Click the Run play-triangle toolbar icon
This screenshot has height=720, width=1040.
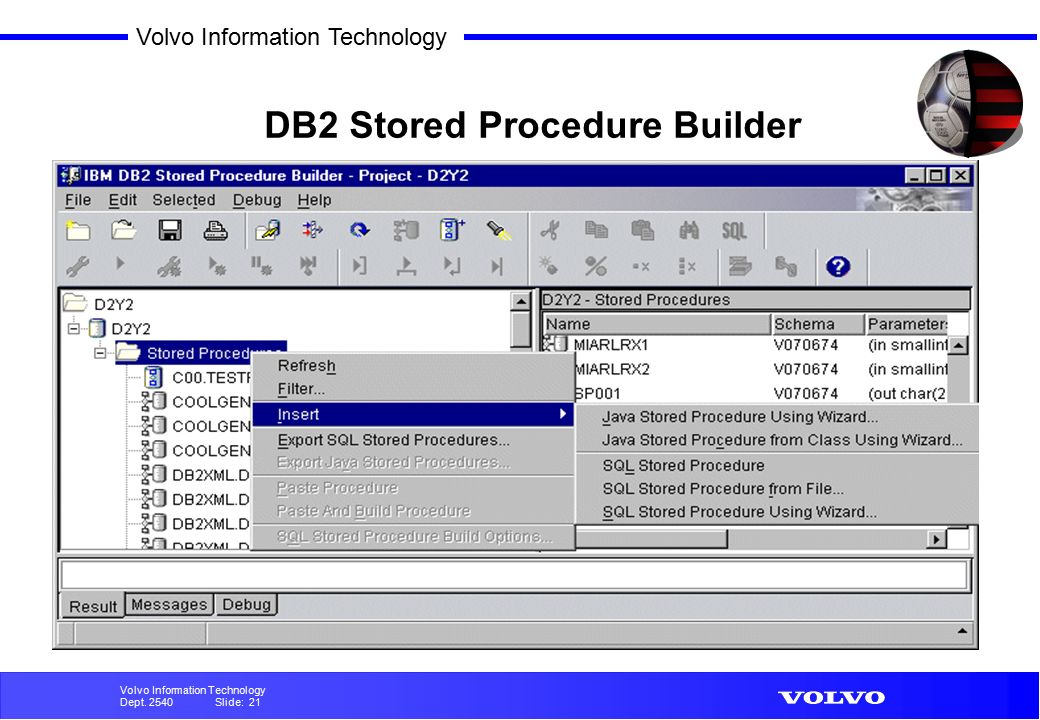(x=120, y=264)
